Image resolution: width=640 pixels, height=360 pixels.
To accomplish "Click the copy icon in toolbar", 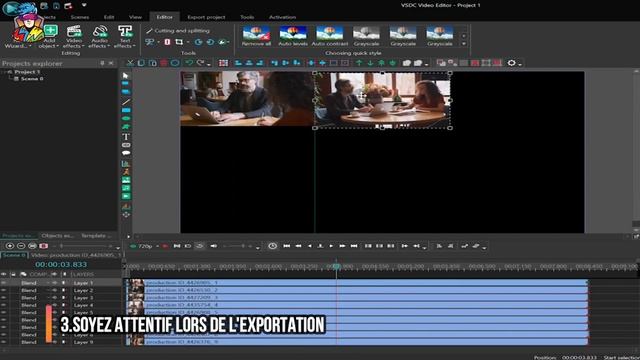I will pos(141,63).
